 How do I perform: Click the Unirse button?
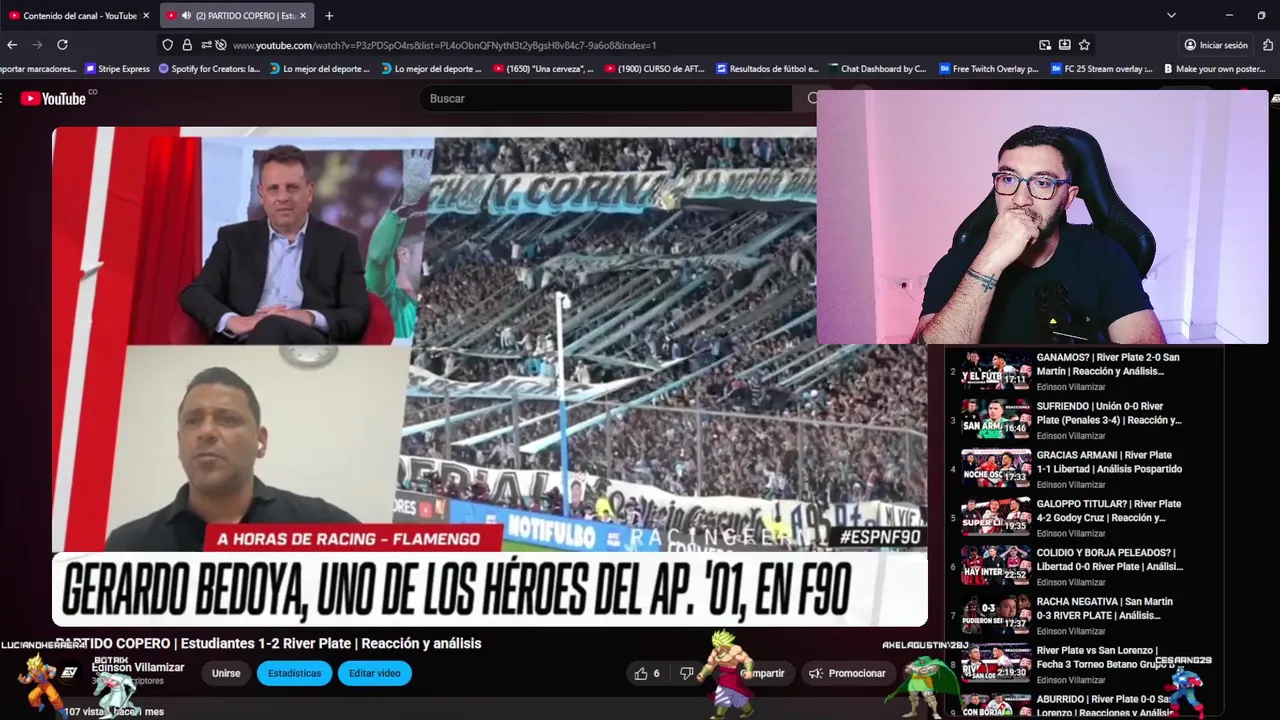click(x=226, y=673)
